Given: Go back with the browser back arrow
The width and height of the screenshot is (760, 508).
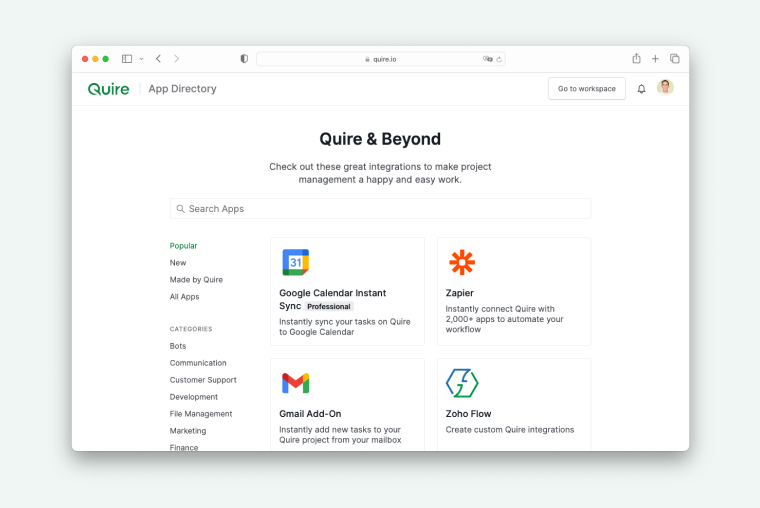Looking at the screenshot, I should (x=158, y=59).
